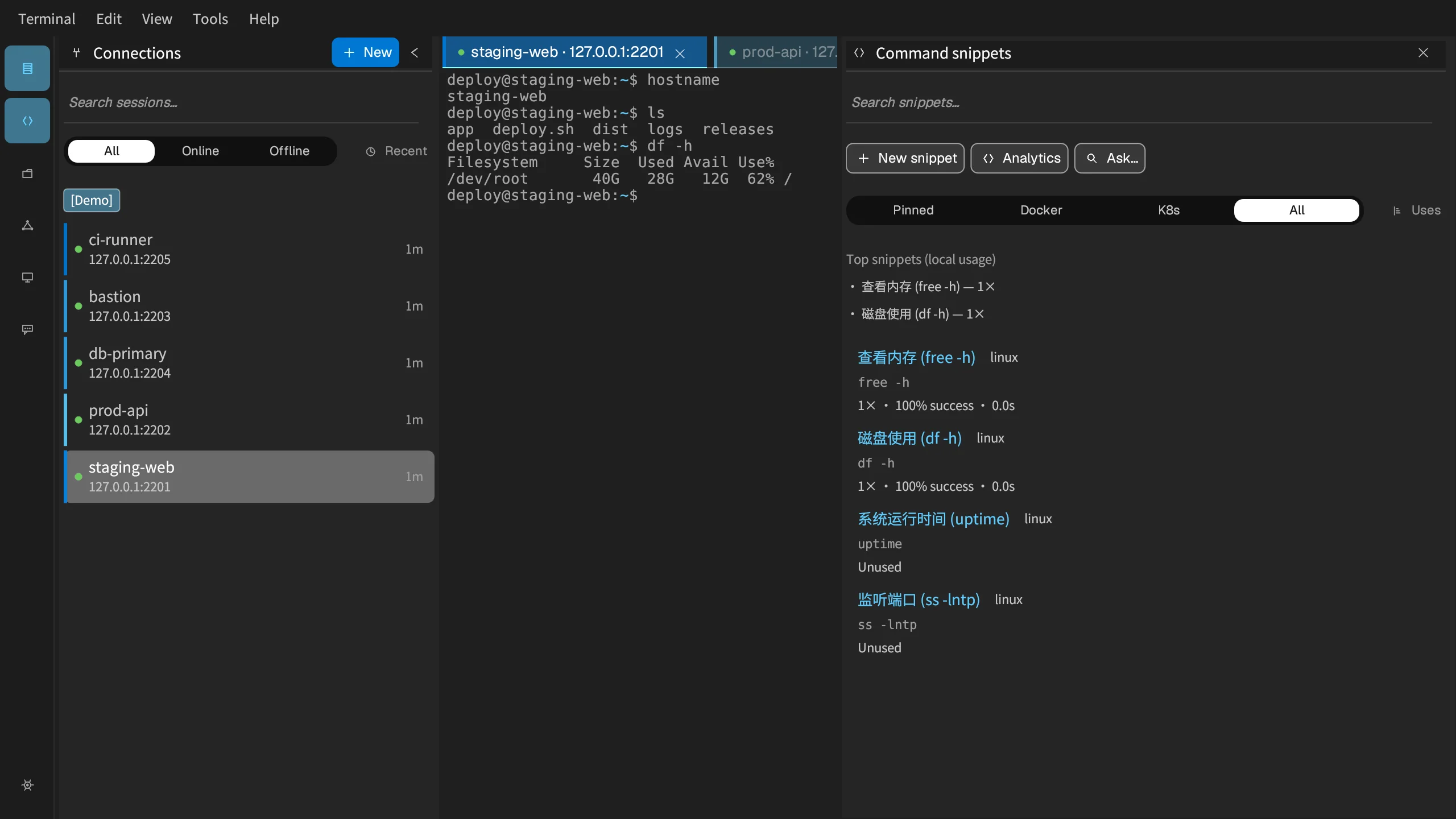Show Docker snippets

pyautogui.click(x=1041, y=210)
